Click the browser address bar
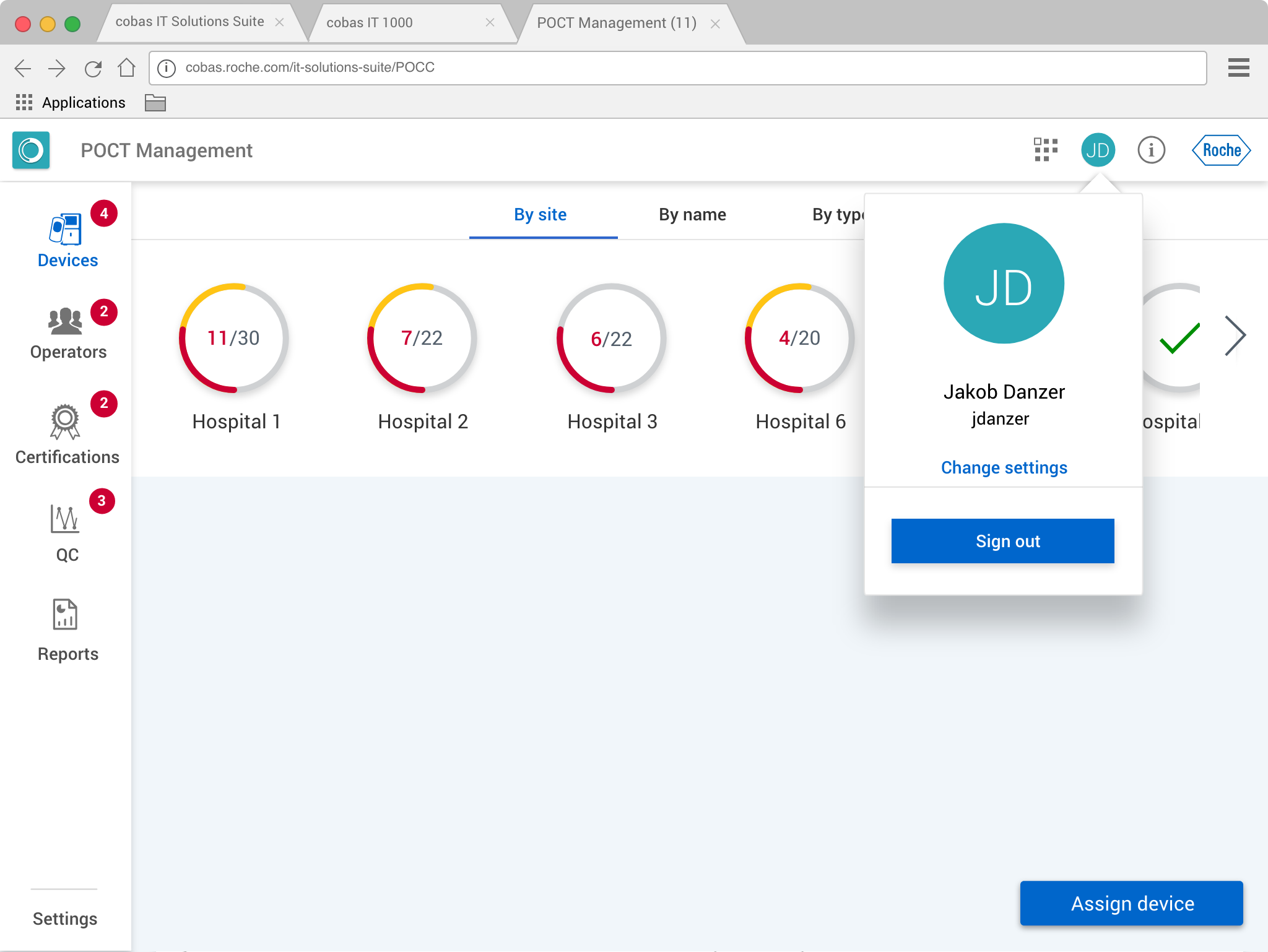The width and height of the screenshot is (1268, 952). pyautogui.click(x=677, y=67)
